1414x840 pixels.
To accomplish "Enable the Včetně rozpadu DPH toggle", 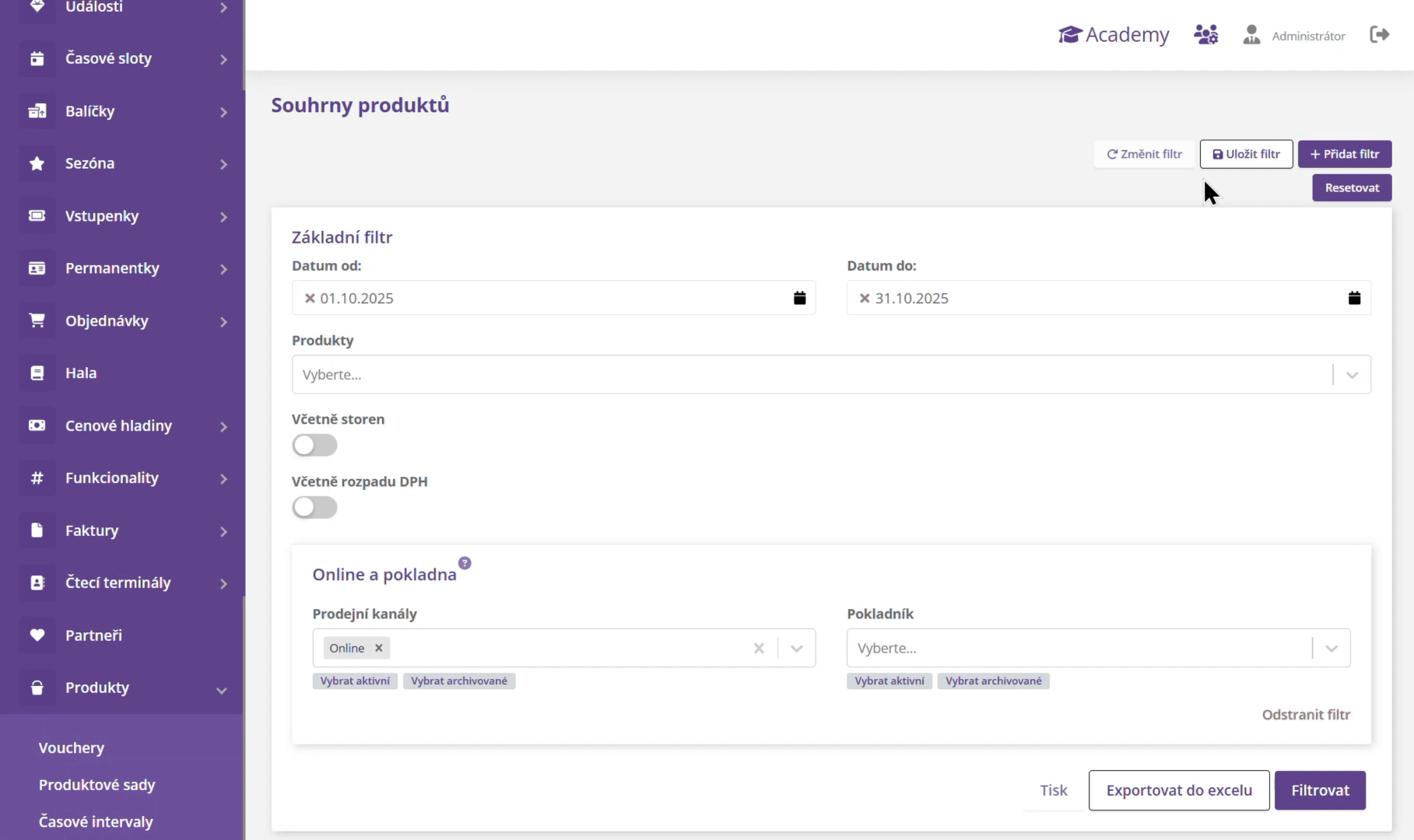I will 314,507.
